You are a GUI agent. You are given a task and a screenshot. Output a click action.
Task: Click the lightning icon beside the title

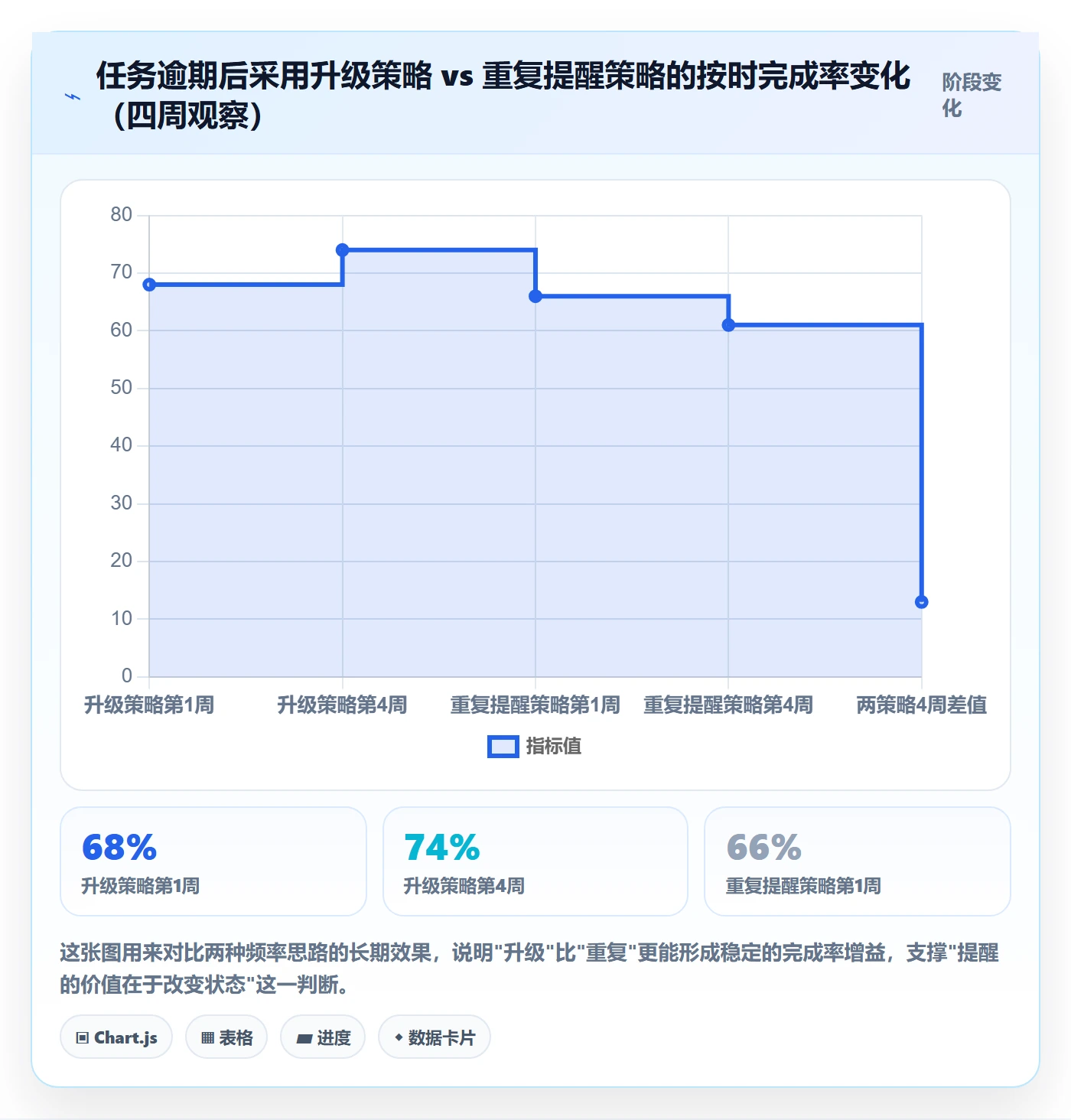[x=73, y=96]
